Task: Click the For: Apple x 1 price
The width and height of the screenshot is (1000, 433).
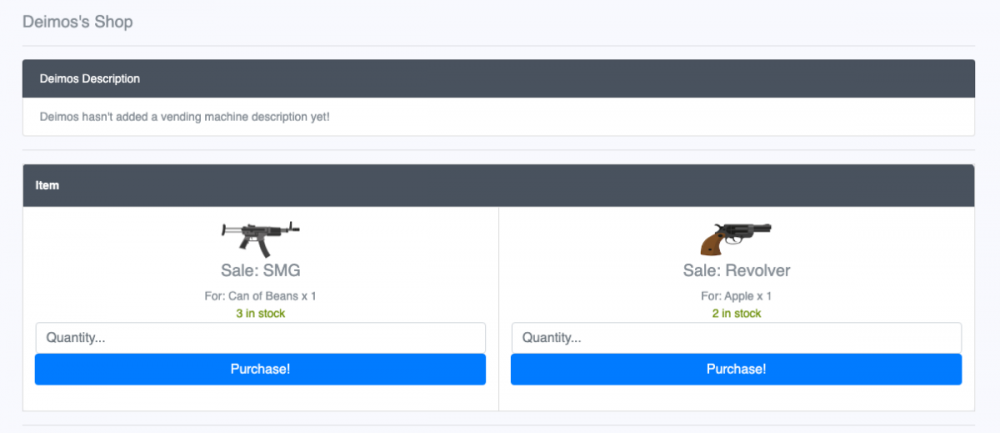Action: [736, 296]
